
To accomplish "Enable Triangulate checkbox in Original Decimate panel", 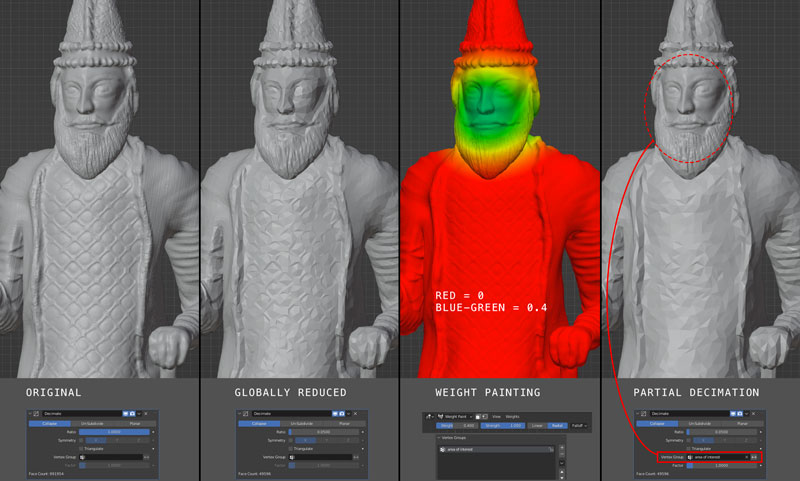I will click(87, 448).
